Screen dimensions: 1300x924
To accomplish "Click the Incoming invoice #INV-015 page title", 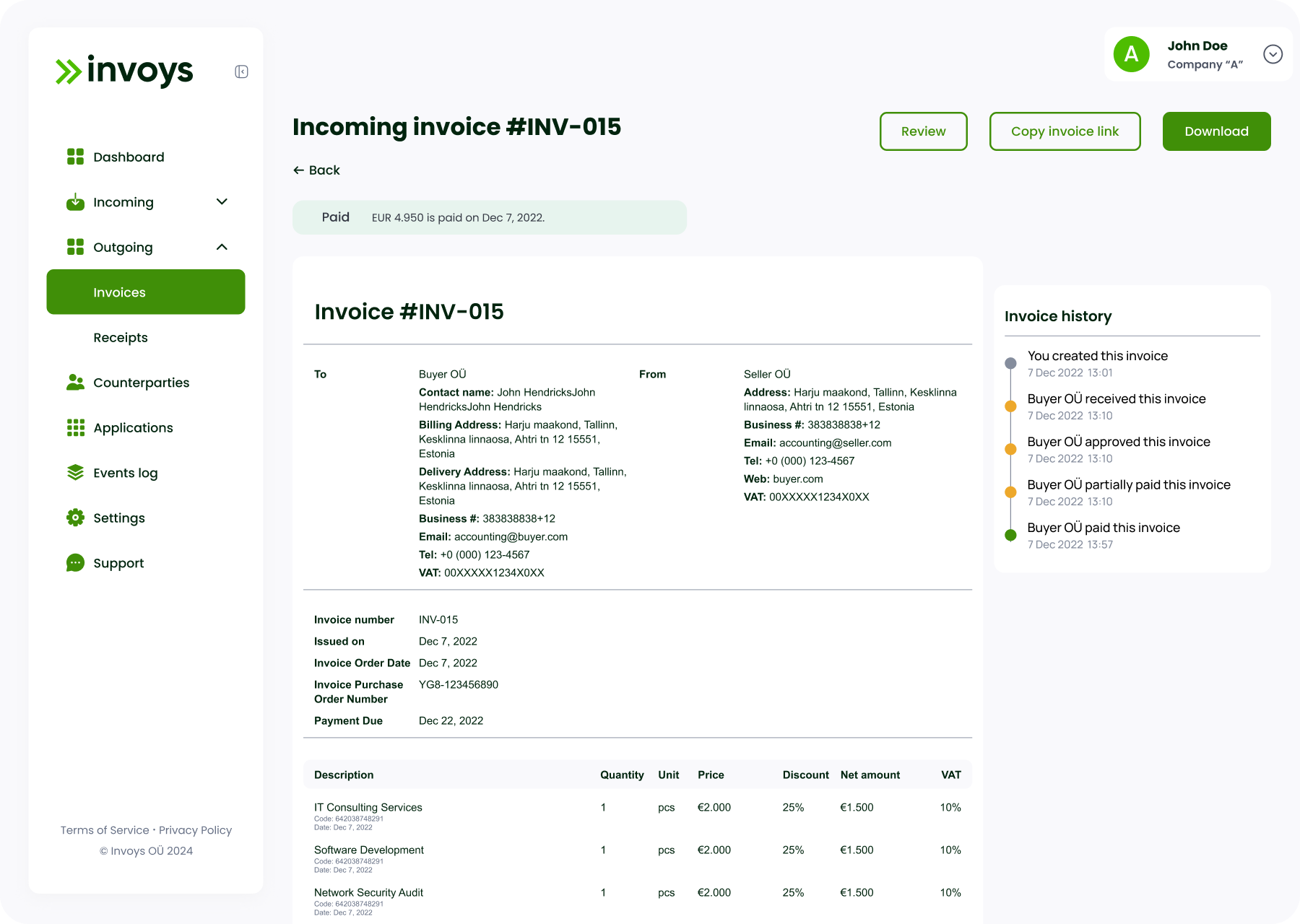I will [456, 127].
